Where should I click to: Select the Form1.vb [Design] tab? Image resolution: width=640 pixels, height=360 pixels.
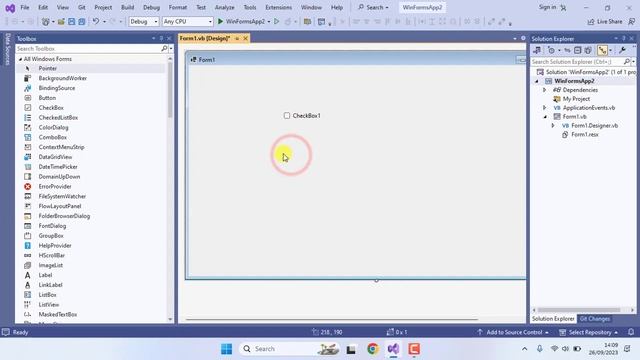tap(204, 38)
